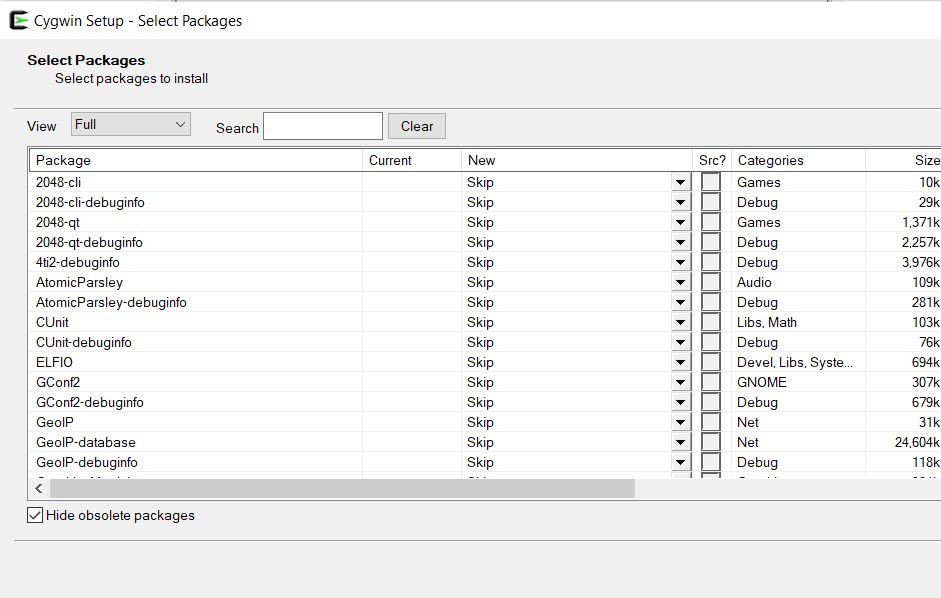Check the source box for 4ti2-debuginfo
941x598 pixels.
(x=711, y=262)
